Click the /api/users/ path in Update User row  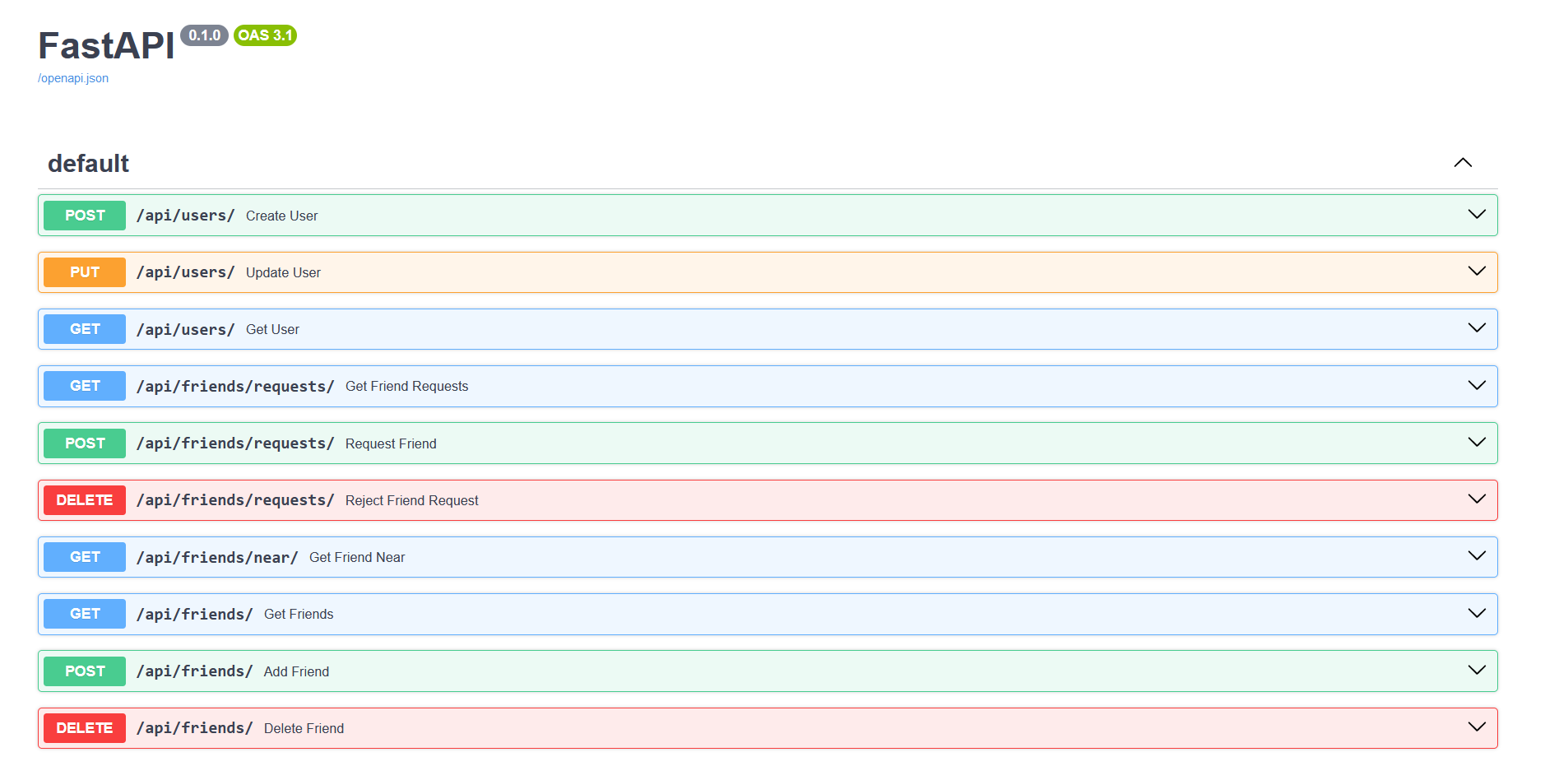coord(186,272)
